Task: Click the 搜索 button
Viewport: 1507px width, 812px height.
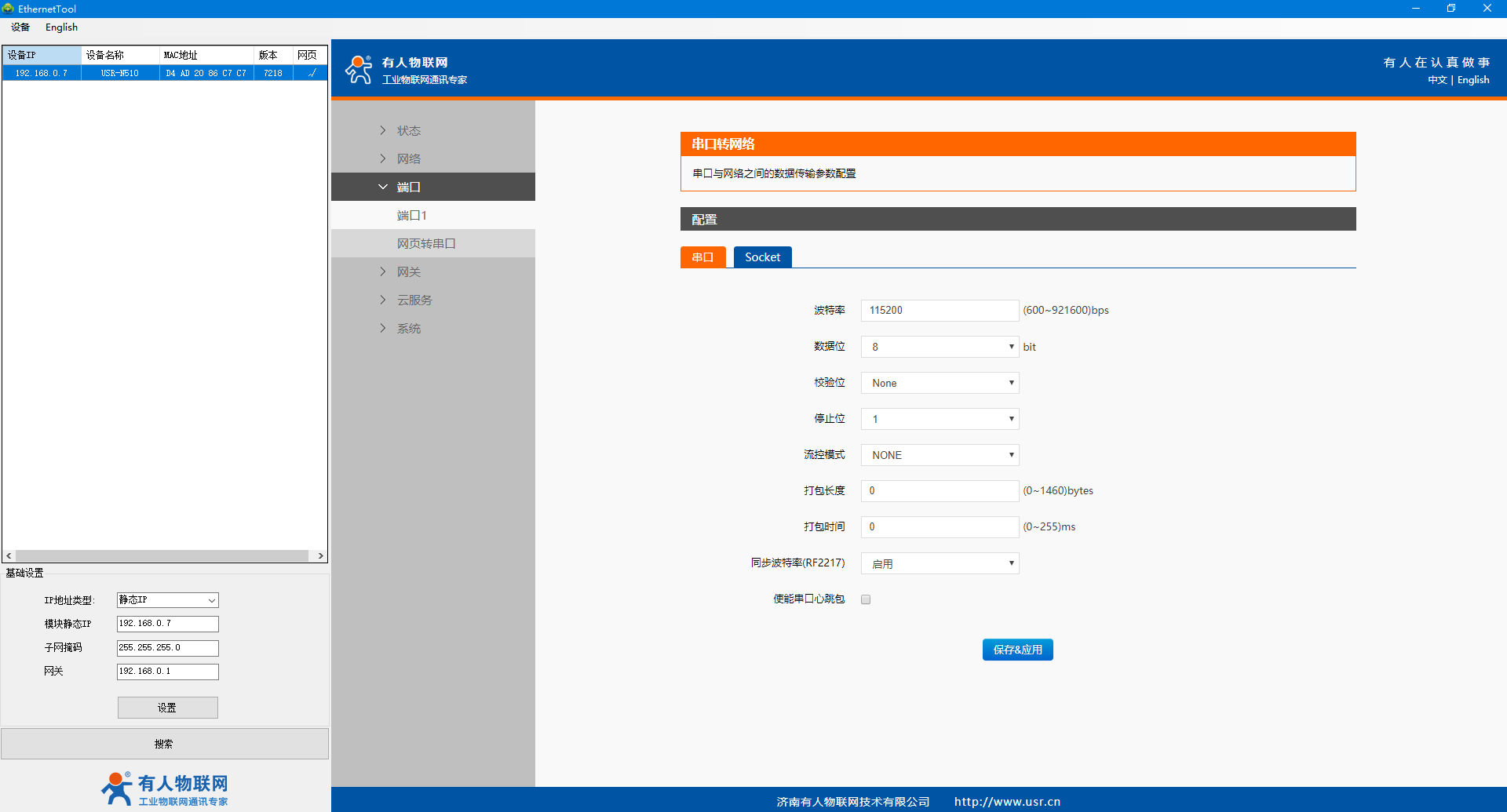Action: point(164,744)
